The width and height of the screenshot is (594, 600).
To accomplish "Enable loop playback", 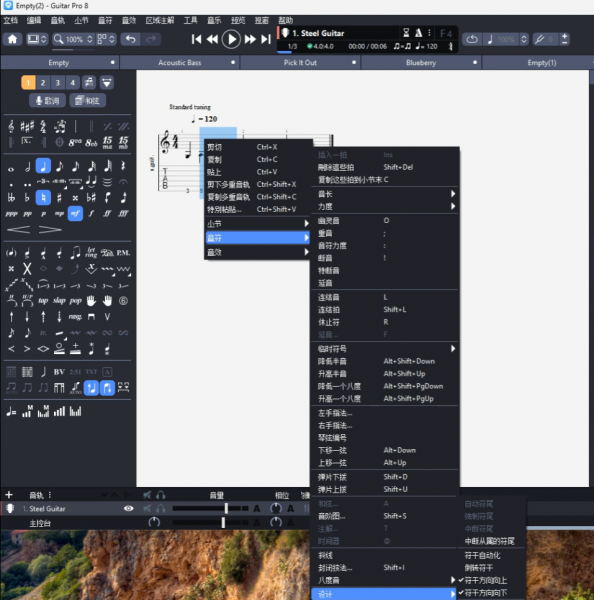I will click(x=472, y=39).
